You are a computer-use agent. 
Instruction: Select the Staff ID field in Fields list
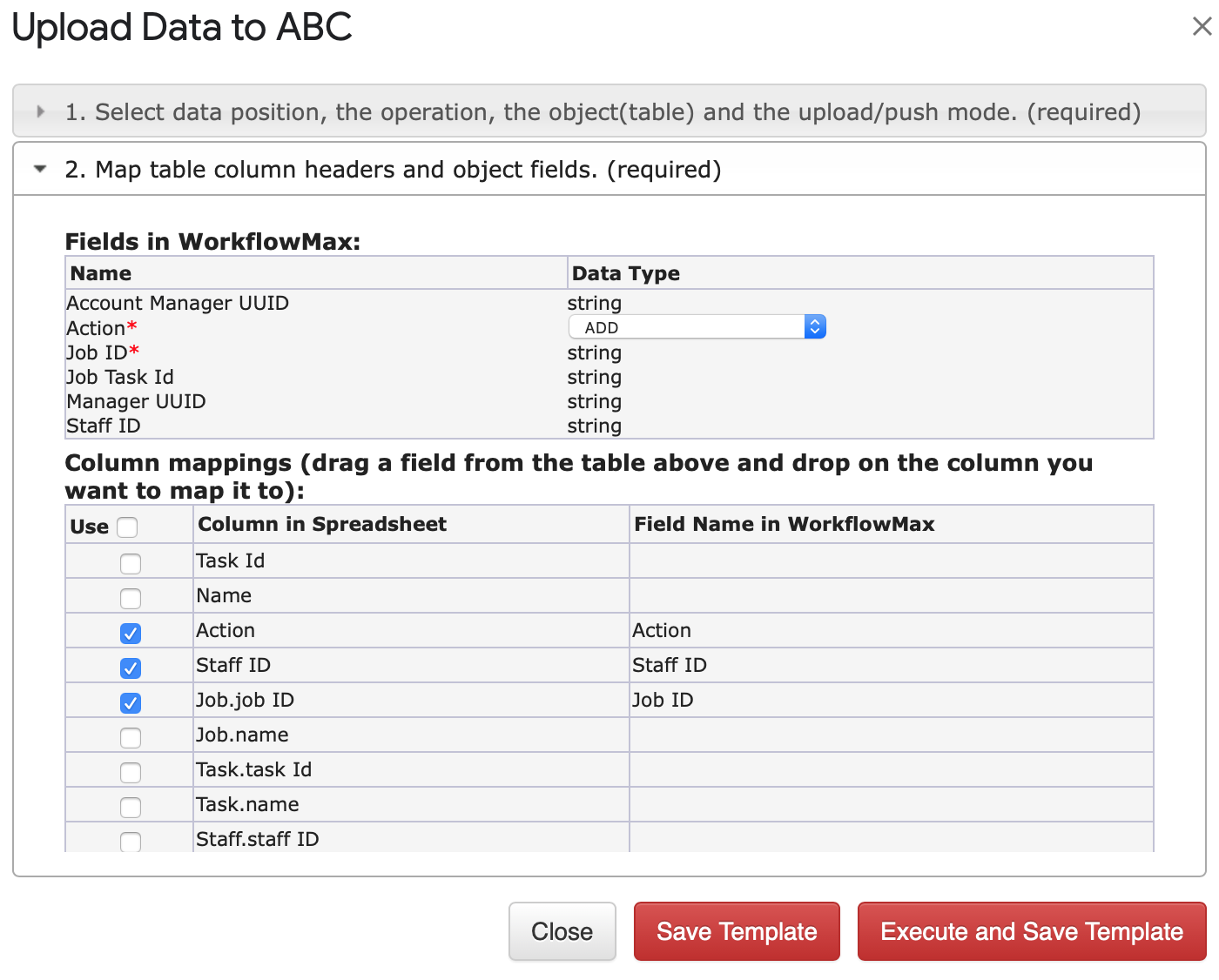(103, 426)
